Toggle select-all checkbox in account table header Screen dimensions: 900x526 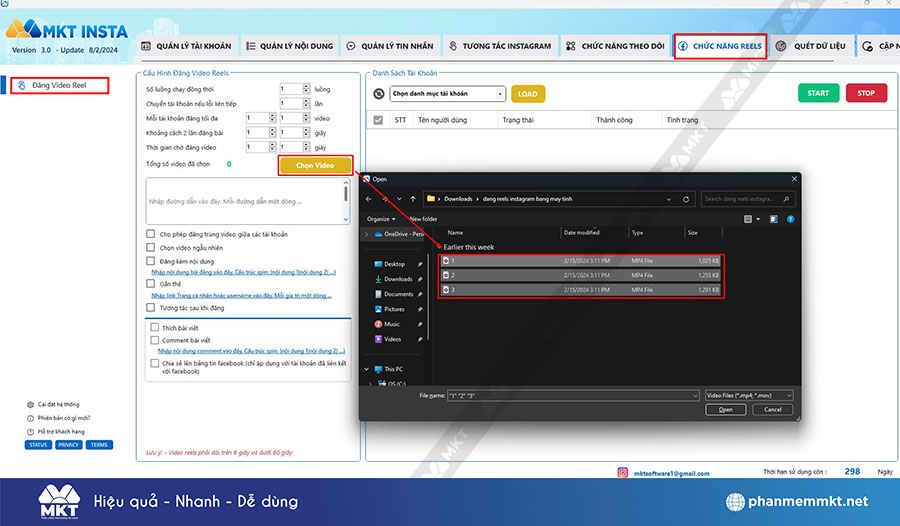click(378, 120)
